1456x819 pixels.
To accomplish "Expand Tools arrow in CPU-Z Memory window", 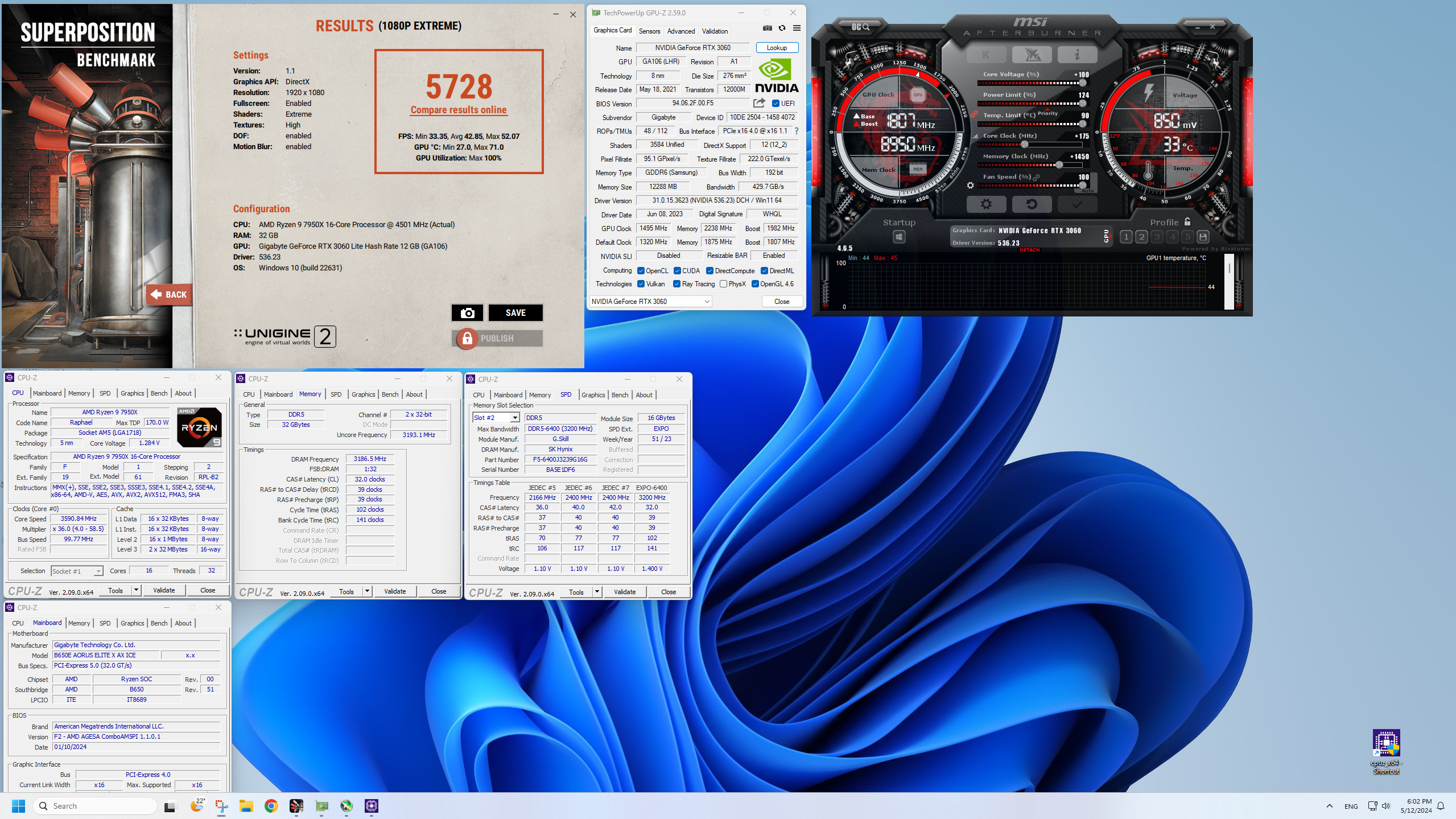I will (368, 591).
